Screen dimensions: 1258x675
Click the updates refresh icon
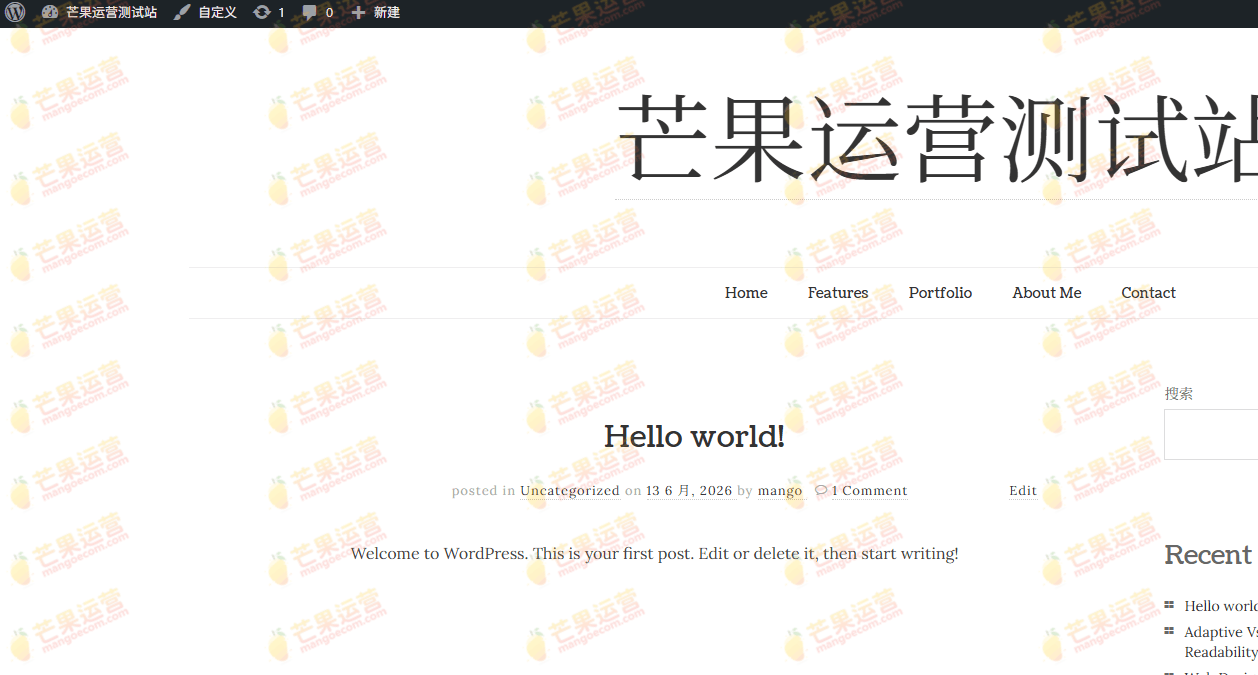[262, 12]
